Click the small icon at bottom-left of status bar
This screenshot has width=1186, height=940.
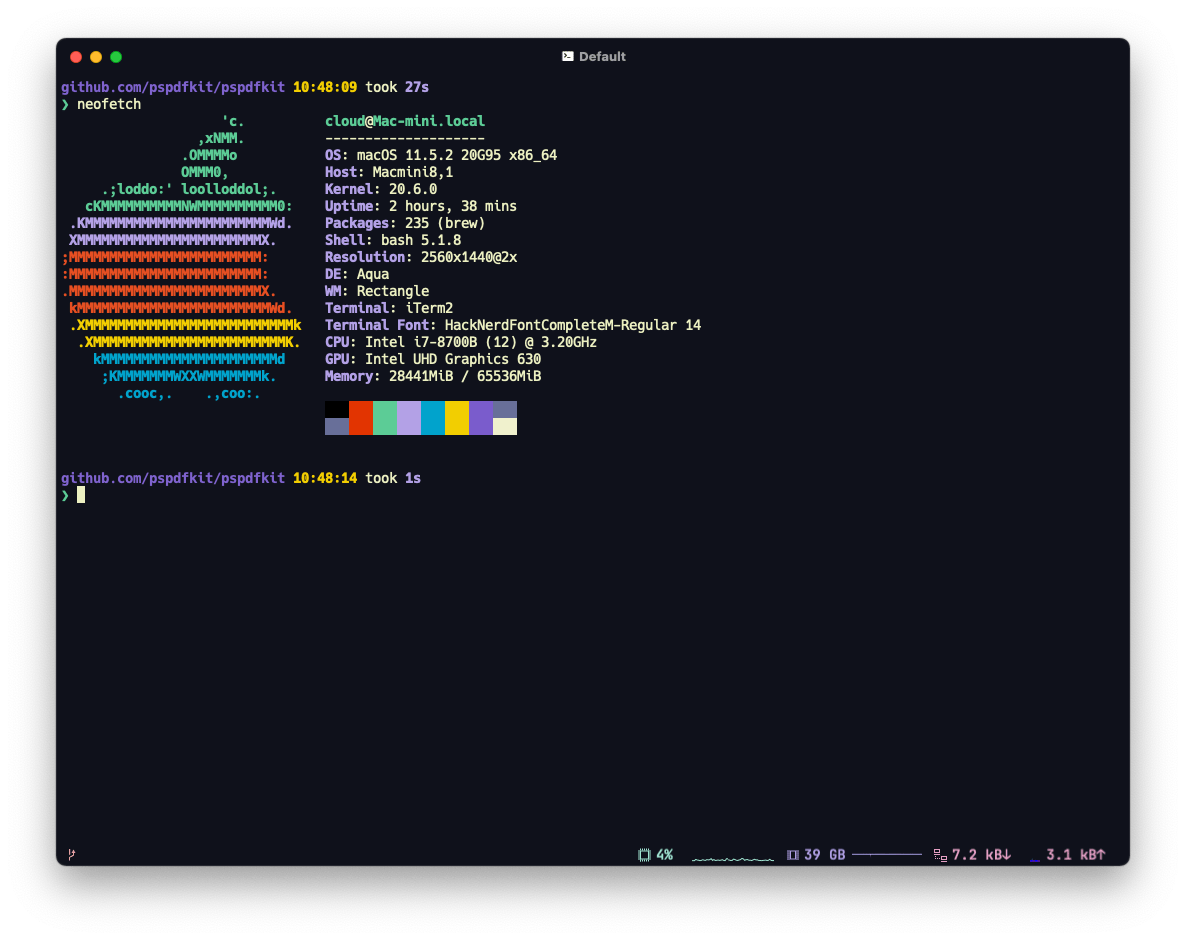[x=69, y=855]
